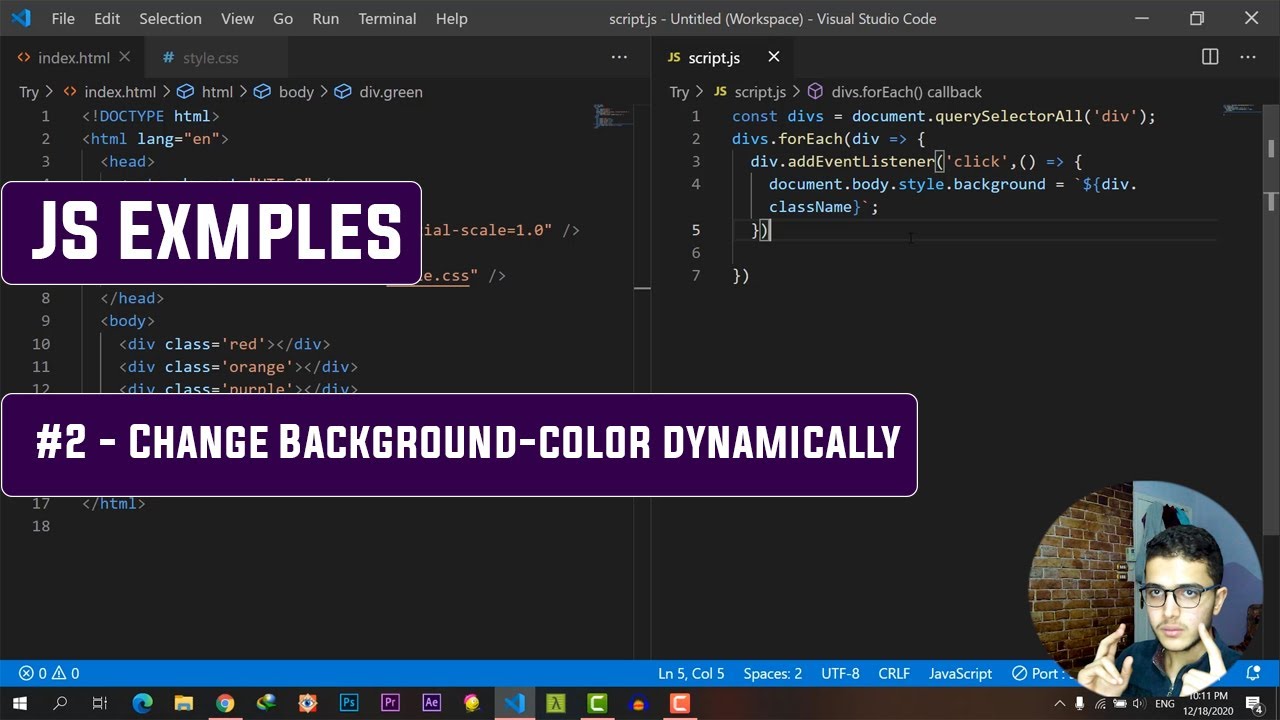Close the script.js tab
The width and height of the screenshot is (1280, 720).
(773, 57)
